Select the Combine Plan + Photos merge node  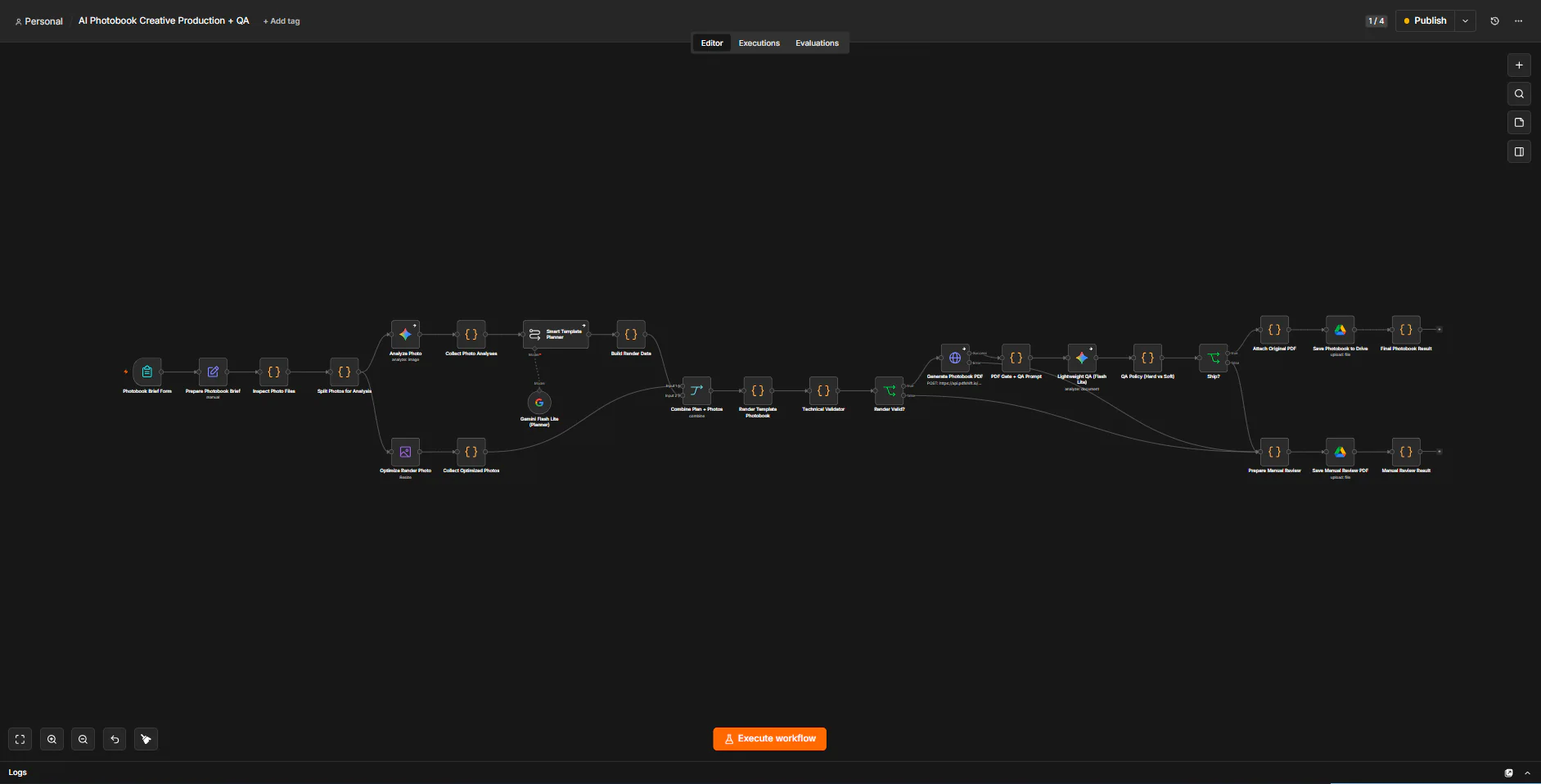coord(696,390)
